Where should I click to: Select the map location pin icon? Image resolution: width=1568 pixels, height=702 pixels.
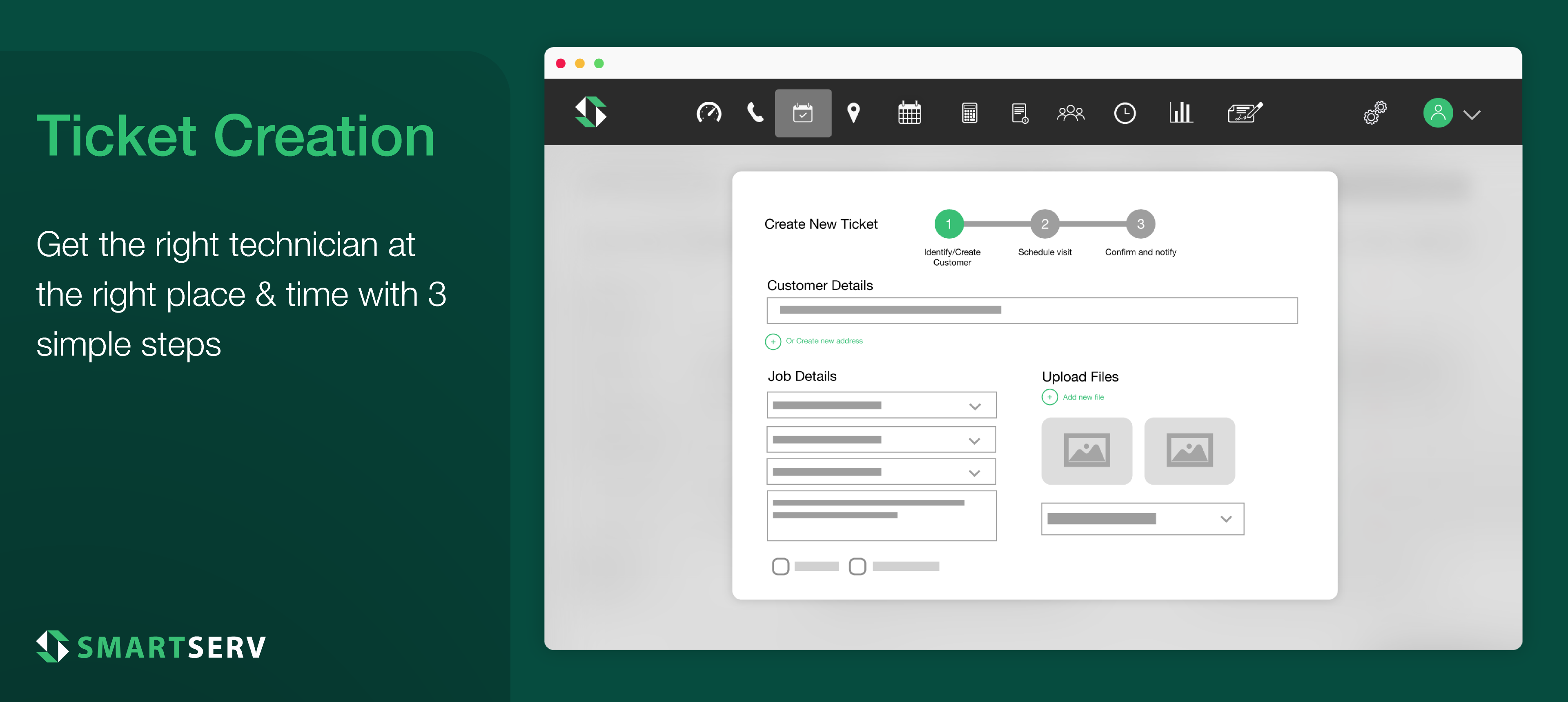[x=853, y=113]
